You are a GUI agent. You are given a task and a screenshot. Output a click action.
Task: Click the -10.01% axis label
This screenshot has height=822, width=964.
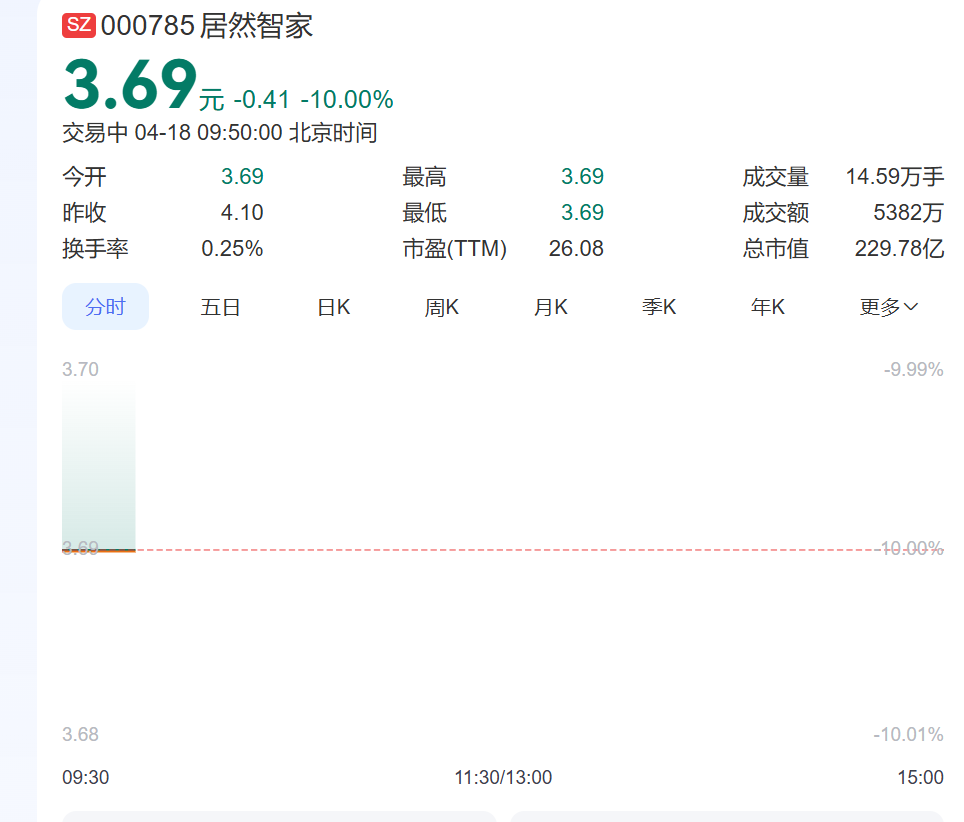pyautogui.click(x=908, y=734)
